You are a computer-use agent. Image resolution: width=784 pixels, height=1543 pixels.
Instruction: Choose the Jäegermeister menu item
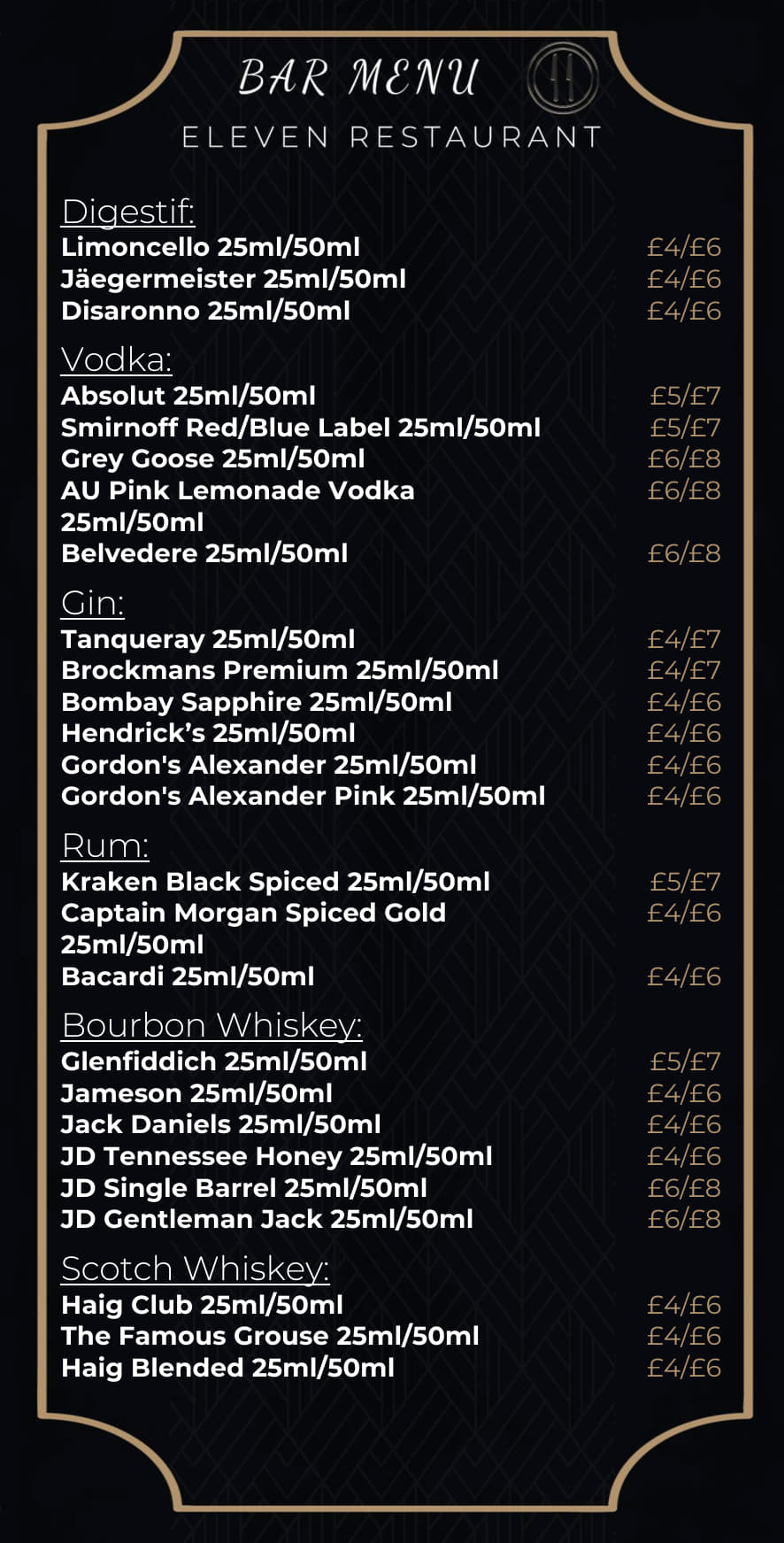234,279
